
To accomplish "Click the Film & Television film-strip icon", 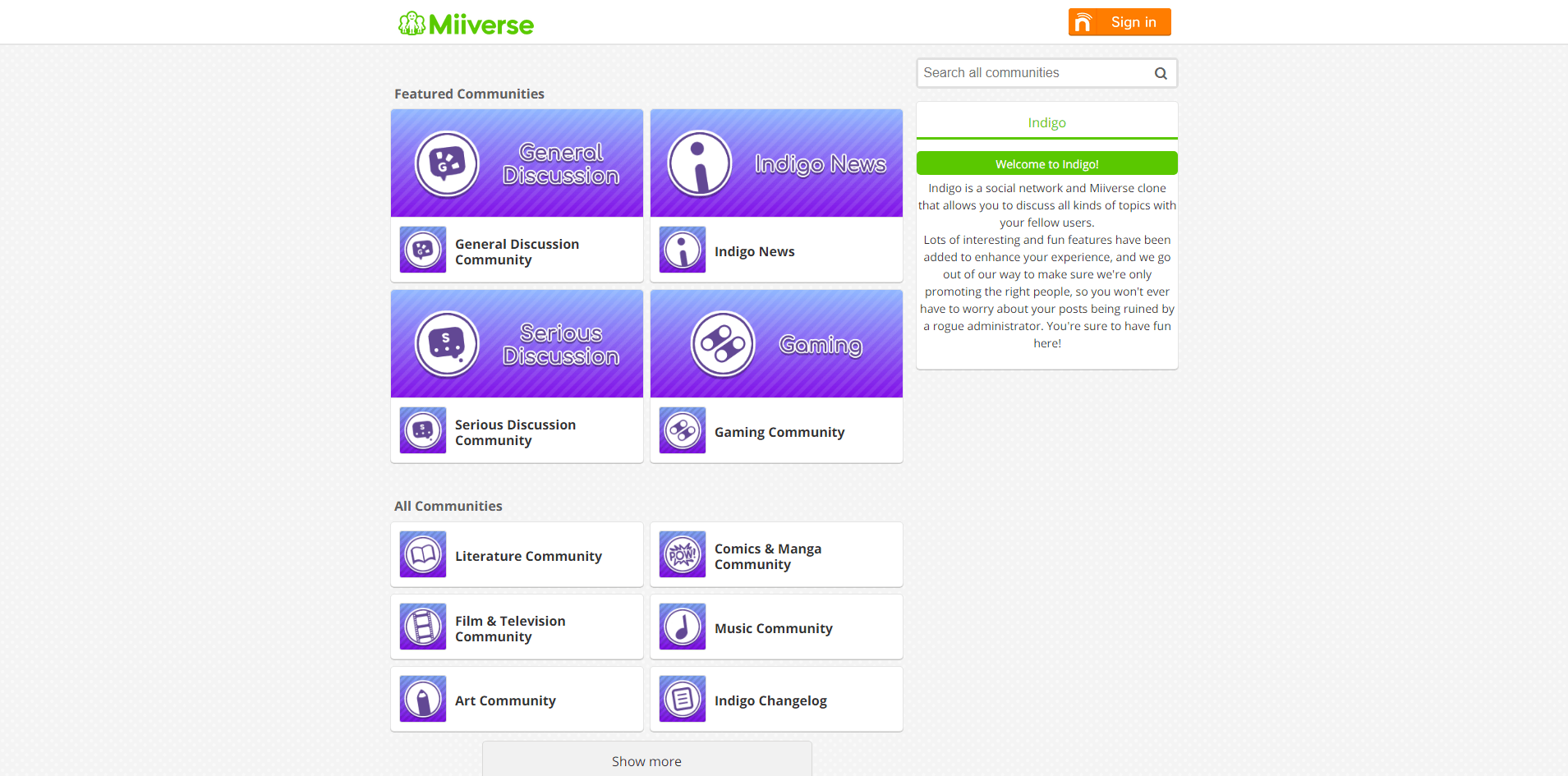I will pyautogui.click(x=423, y=627).
